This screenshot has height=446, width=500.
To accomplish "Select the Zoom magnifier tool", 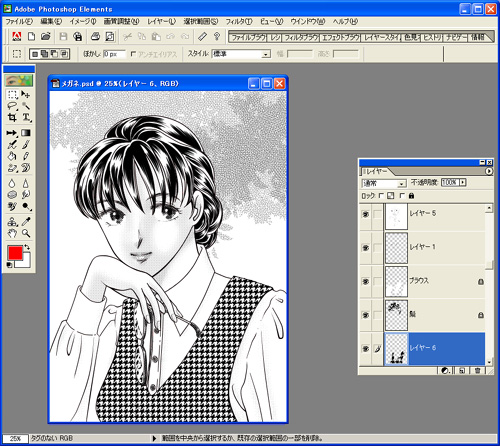I will 26,233.
